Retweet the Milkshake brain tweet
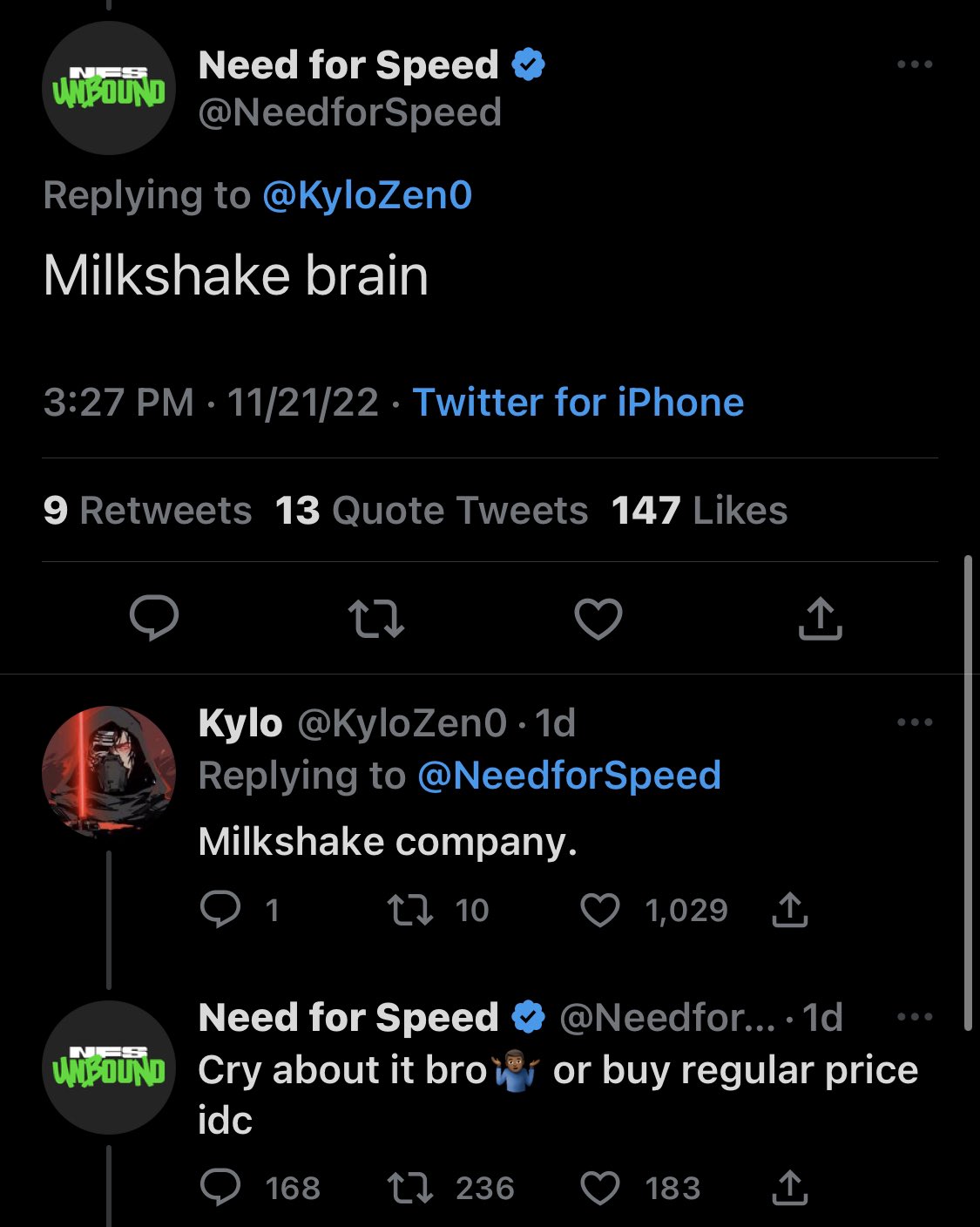980x1227 pixels. [375, 618]
